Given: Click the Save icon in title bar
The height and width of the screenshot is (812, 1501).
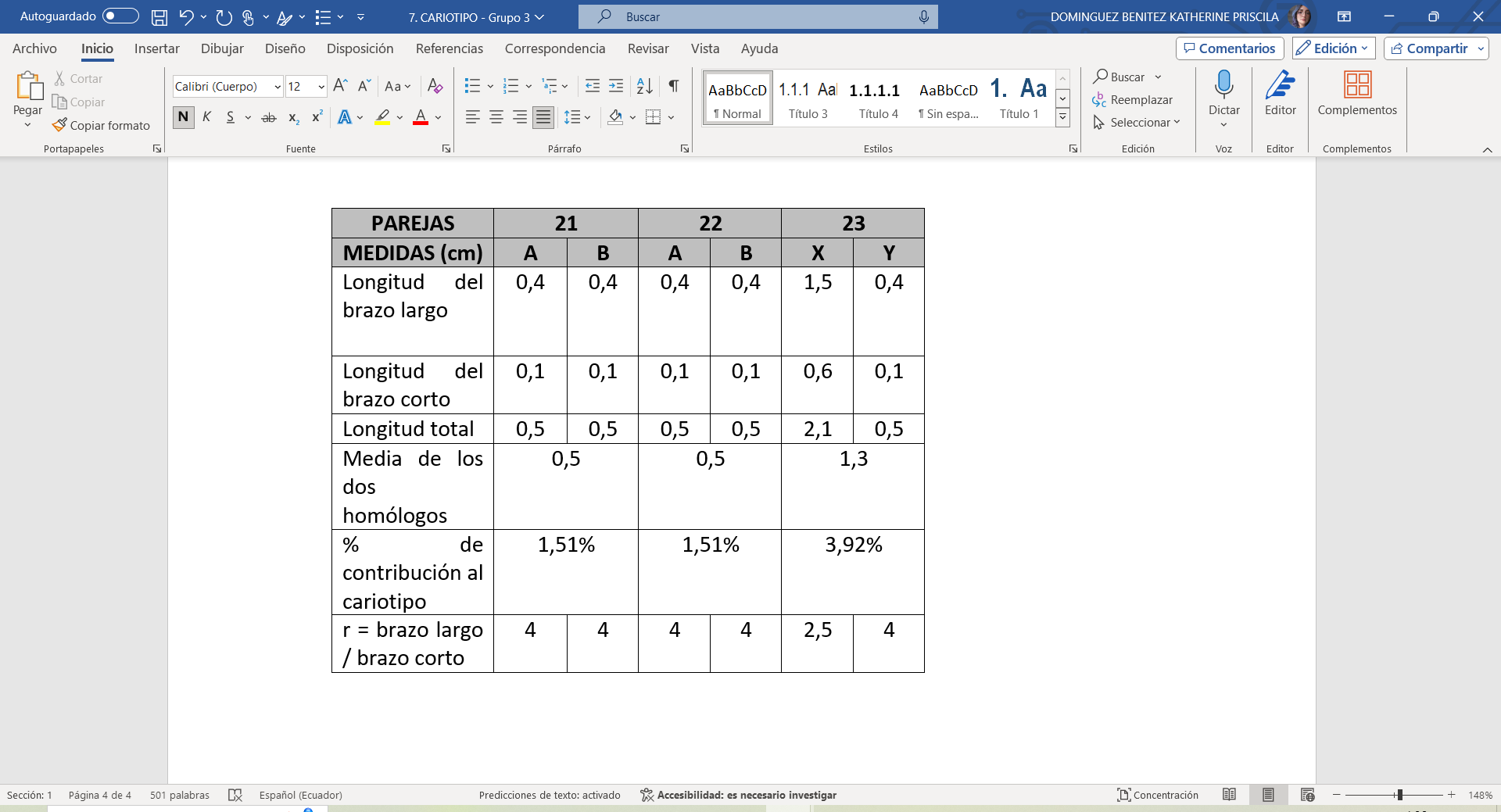Looking at the screenshot, I should click(x=159, y=17).
